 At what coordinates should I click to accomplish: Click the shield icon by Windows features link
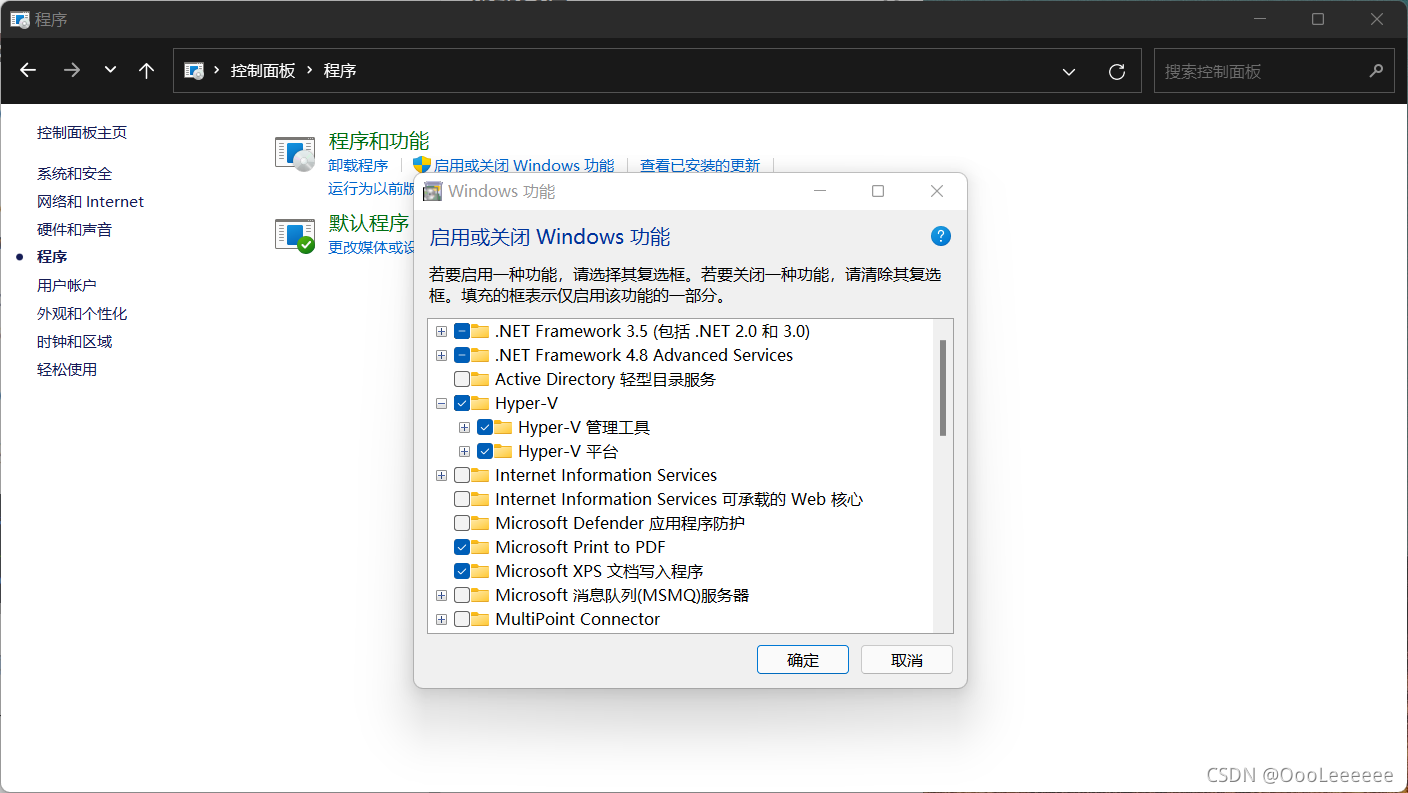422,165
